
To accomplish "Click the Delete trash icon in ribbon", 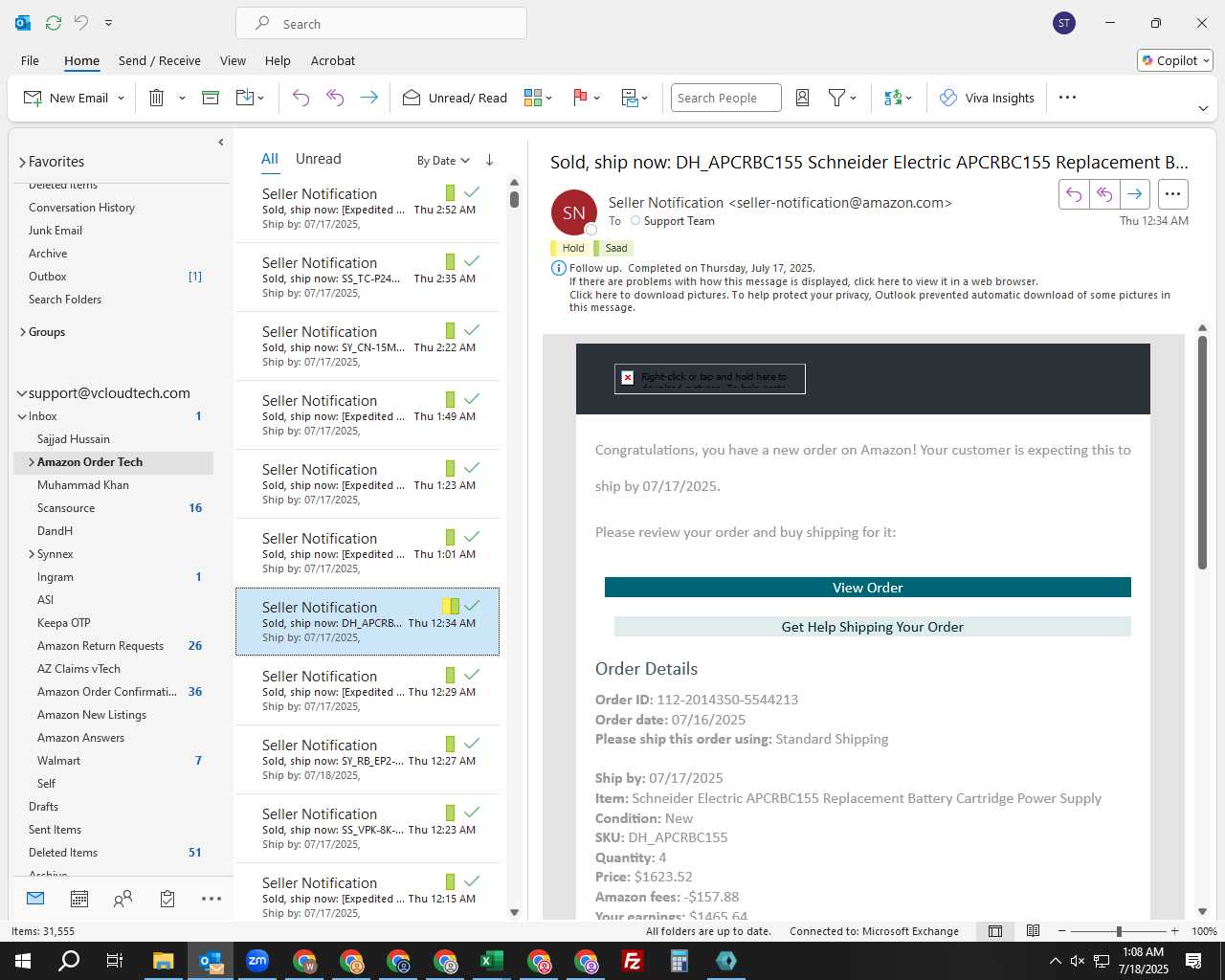I will (x=157, y=98).
